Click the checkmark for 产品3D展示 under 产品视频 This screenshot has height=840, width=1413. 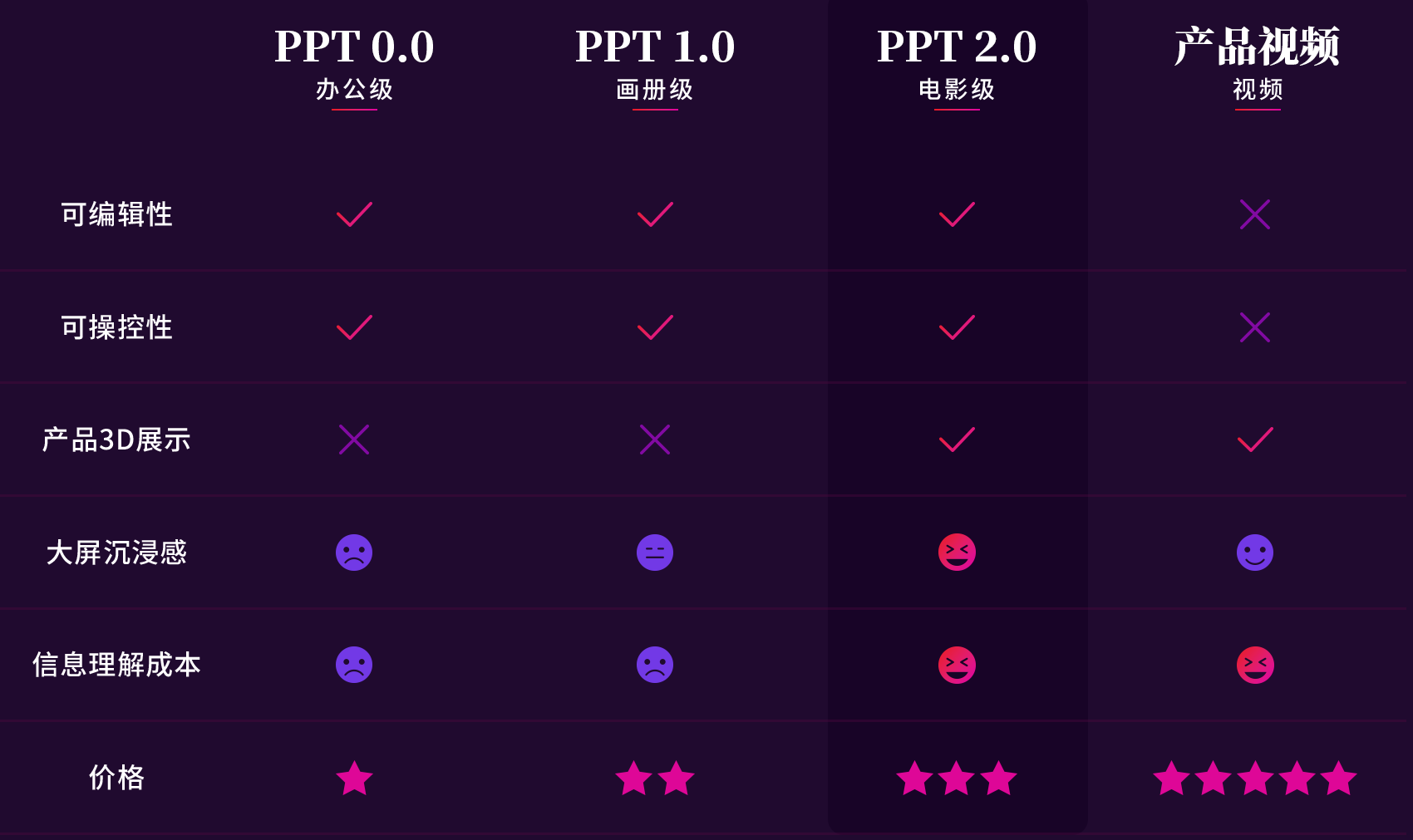[1255, 440]
